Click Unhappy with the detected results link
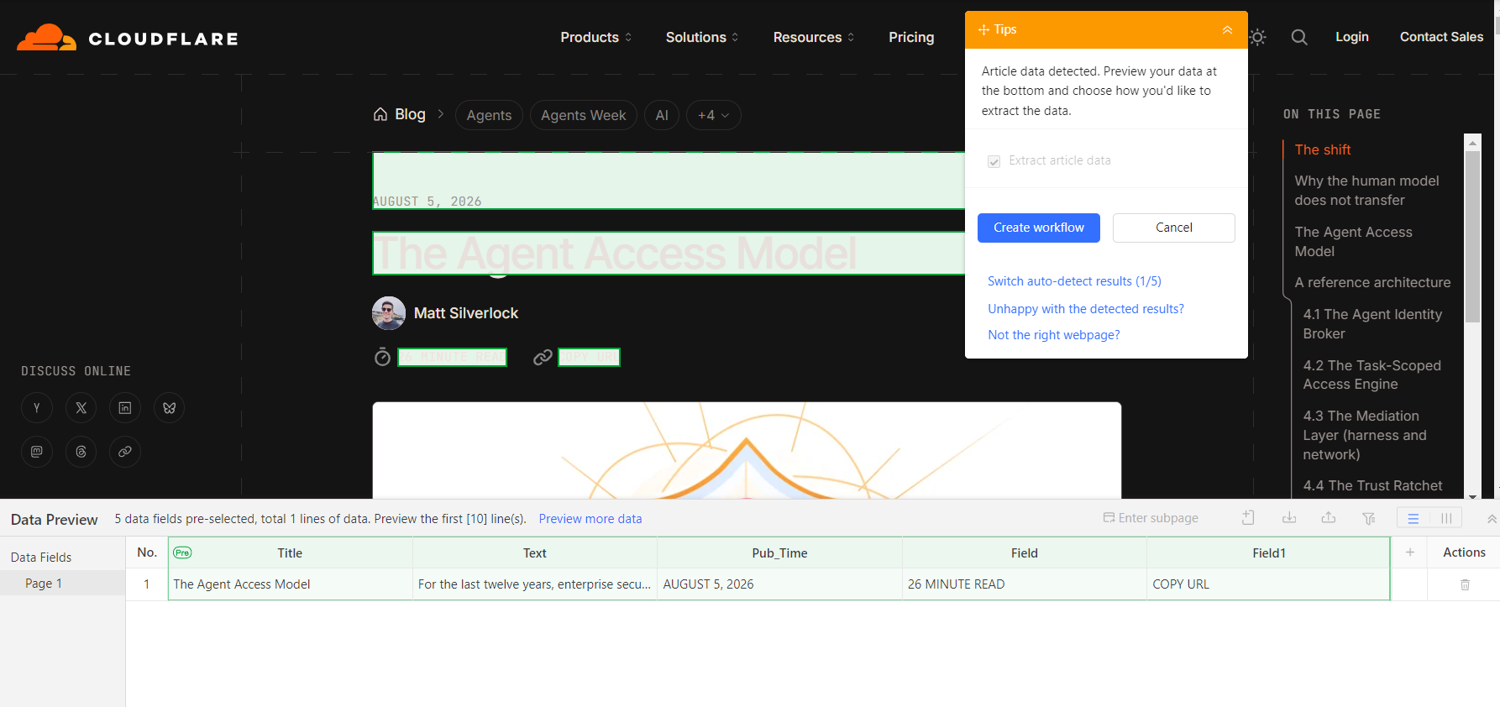 pyautogui.click(x=1086, y=308)
